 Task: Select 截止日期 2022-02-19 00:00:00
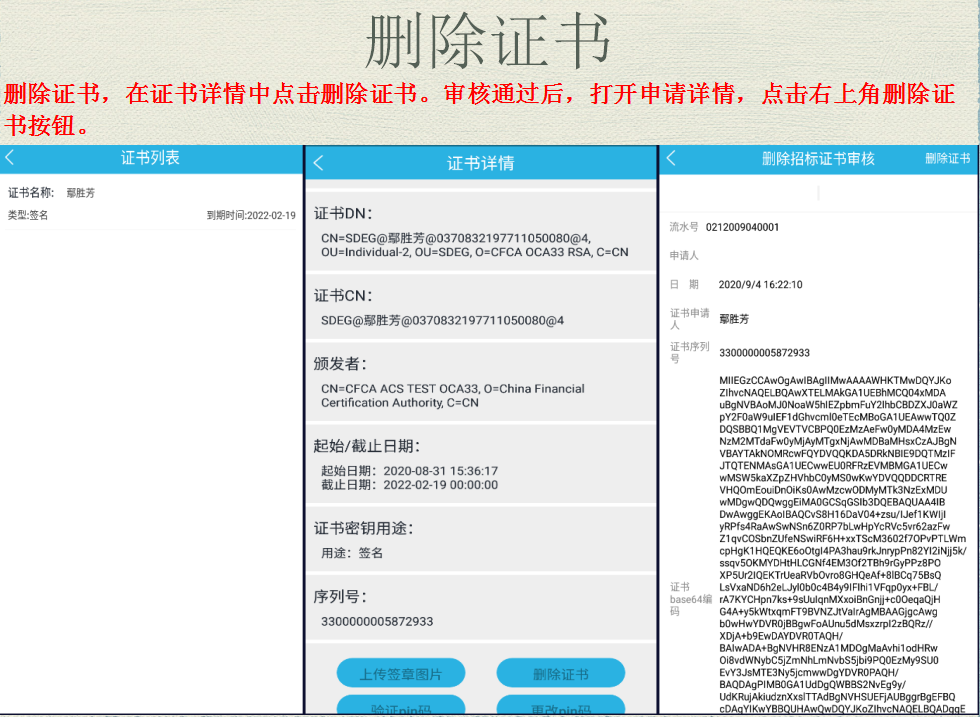point(409,485)
